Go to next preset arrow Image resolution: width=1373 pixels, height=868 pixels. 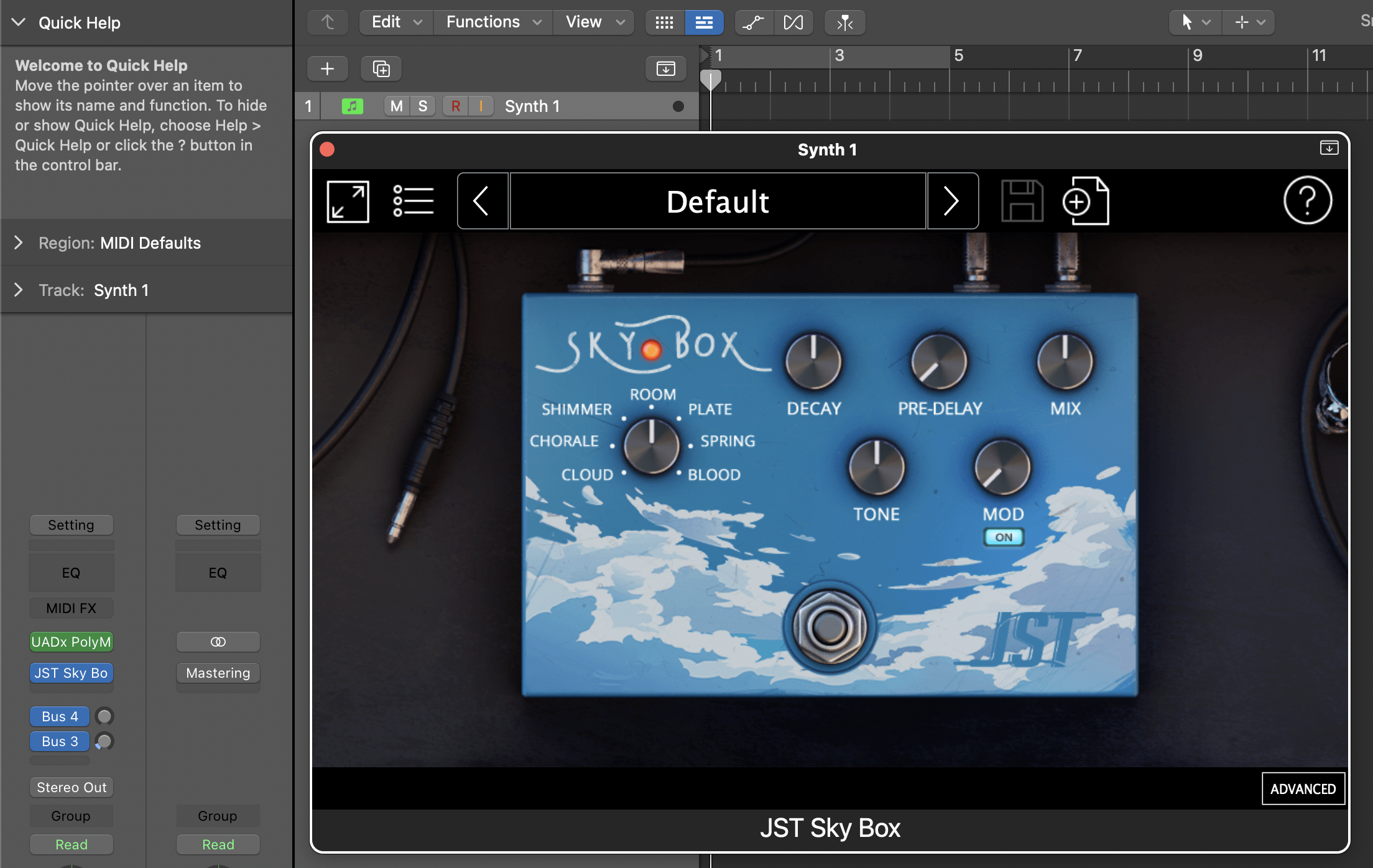point(952,201)
